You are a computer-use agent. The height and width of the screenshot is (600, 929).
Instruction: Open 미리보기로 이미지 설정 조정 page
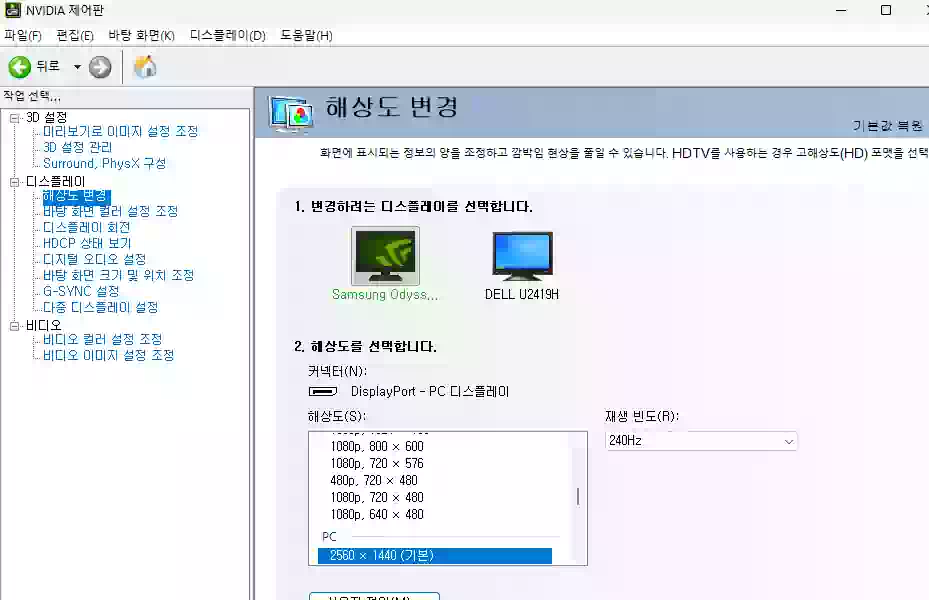click(x=120, y=131)
